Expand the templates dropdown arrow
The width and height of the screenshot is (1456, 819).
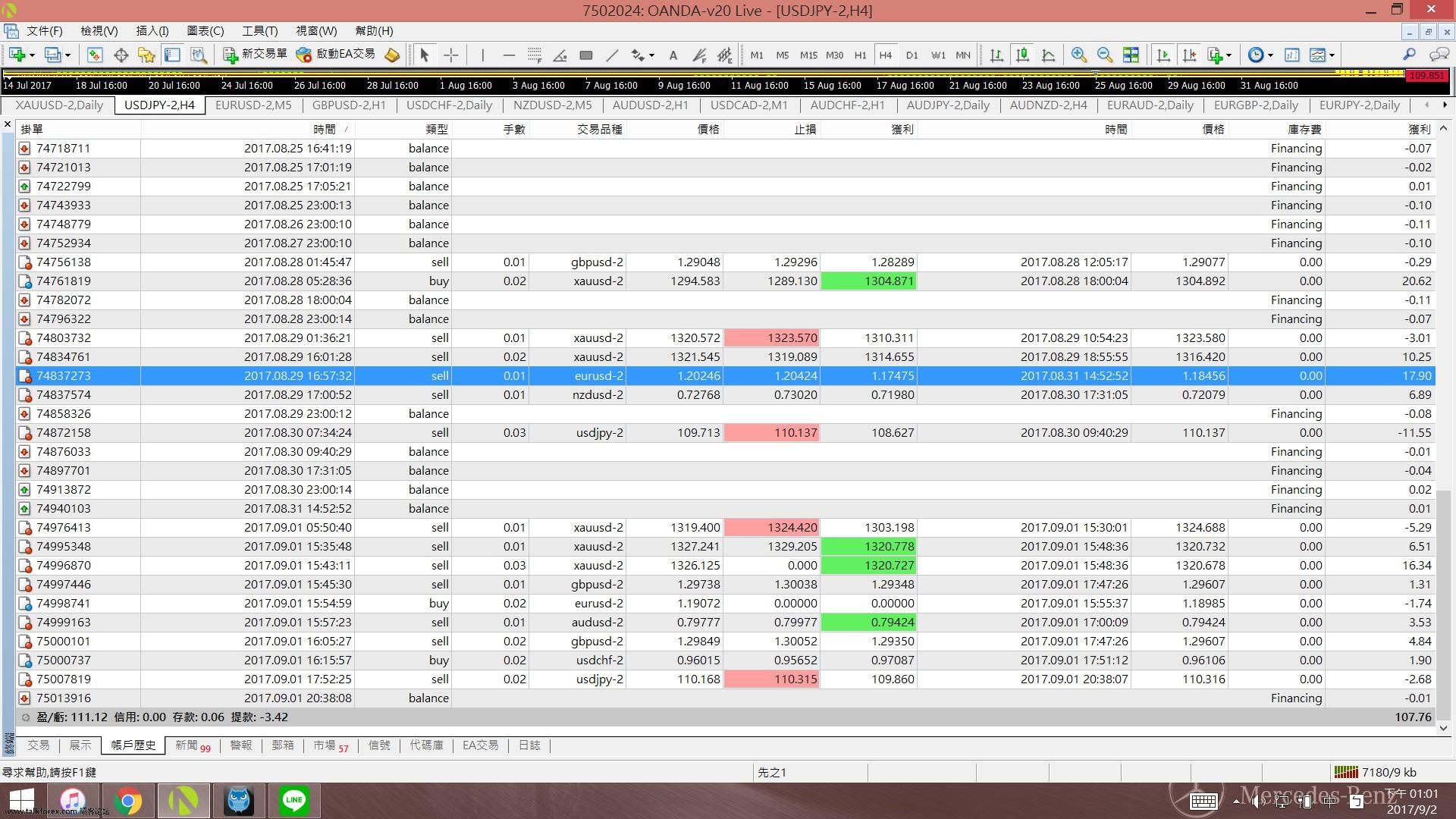click(x=1332, y=55)
